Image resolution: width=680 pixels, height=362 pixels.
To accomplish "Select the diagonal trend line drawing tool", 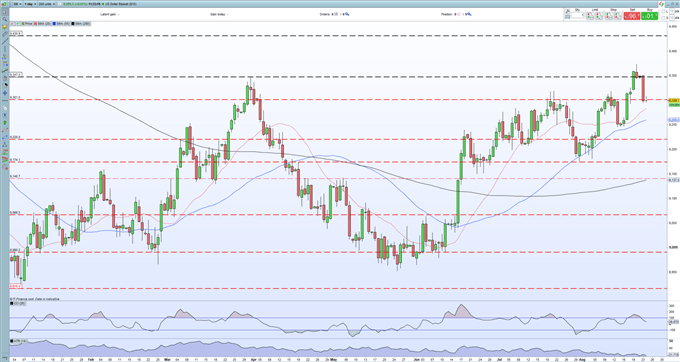I will point(5,42).
